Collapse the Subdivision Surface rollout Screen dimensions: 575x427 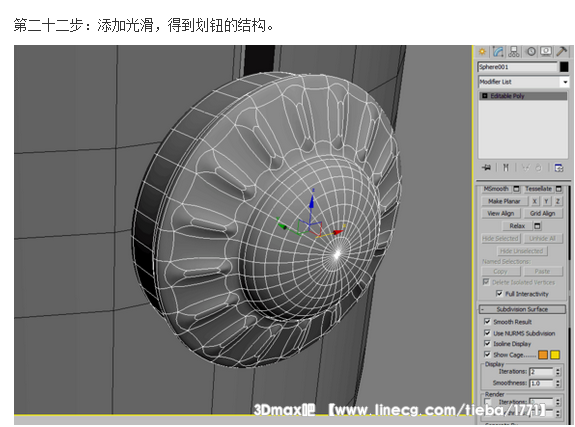coord(522,309)
